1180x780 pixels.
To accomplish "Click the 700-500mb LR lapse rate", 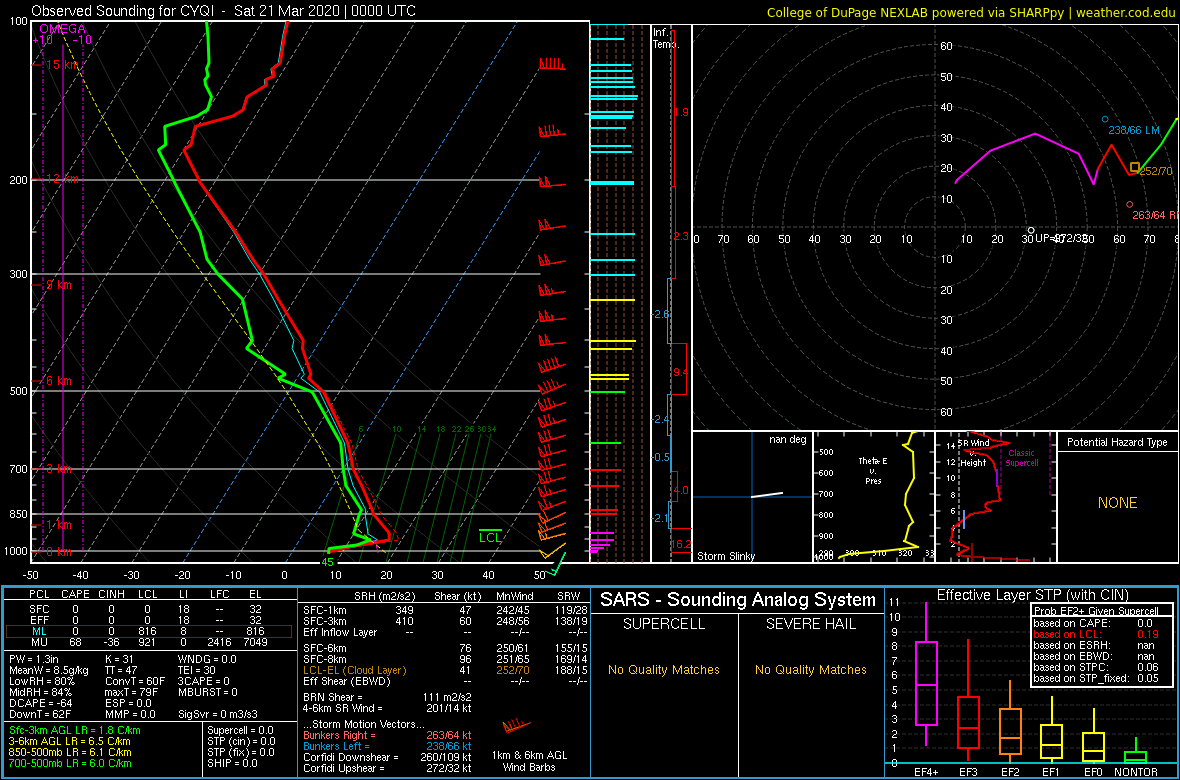I will [72, 763].
